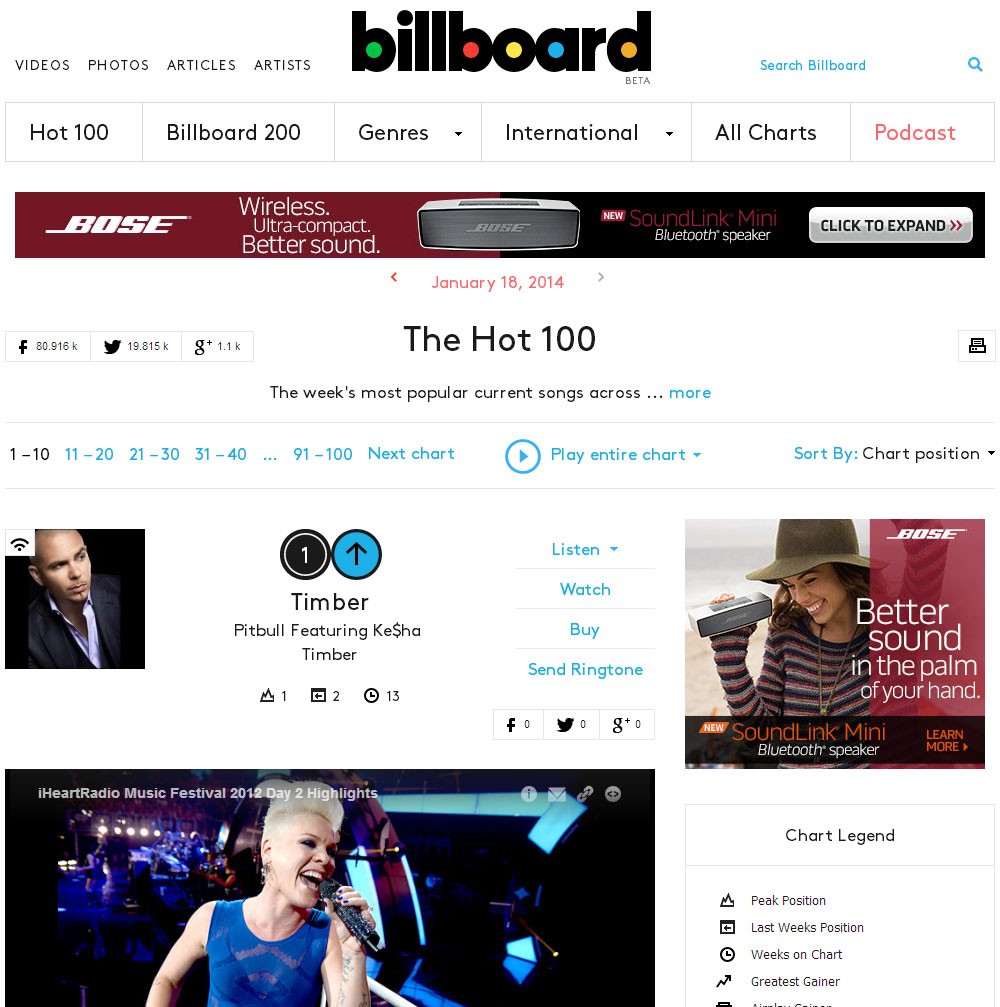This screenshot has height=1007, width=1000.
Task: Click the print chart icon
Action: (x=977, y=346)
